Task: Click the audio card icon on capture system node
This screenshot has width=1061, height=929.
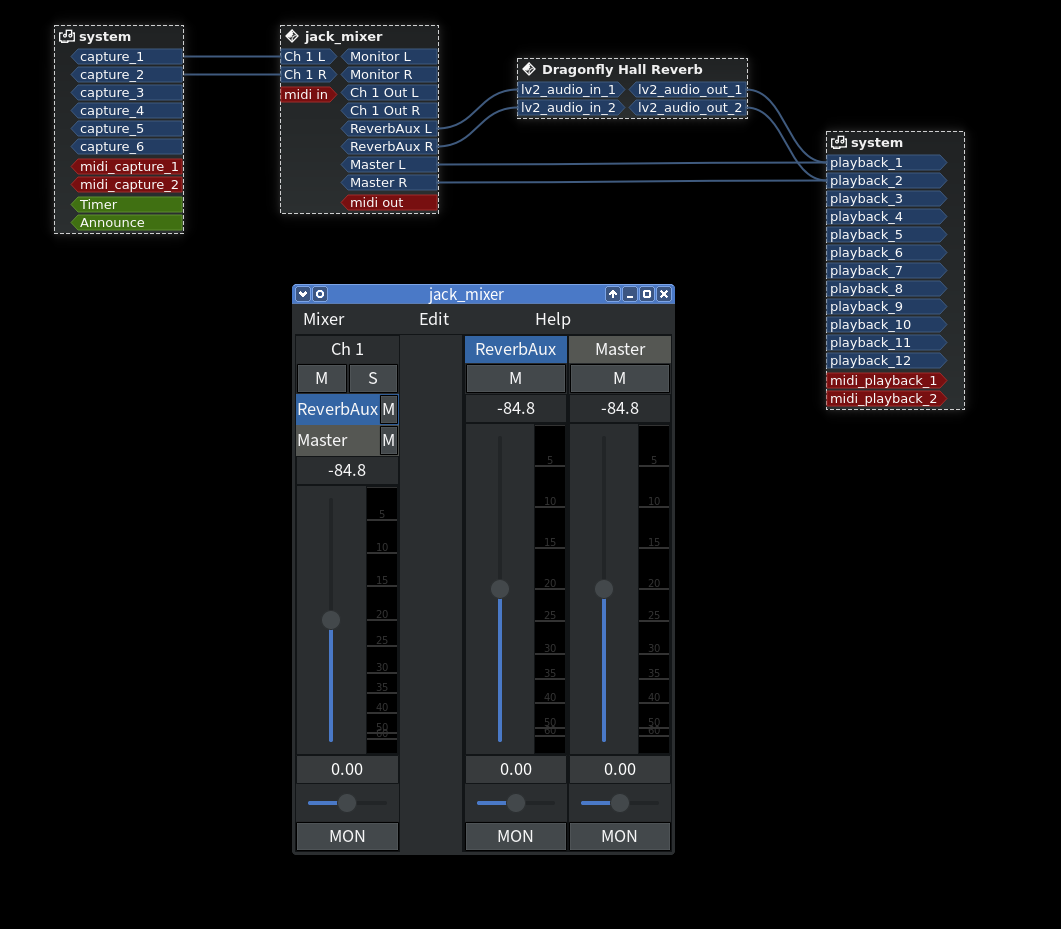Action: pyautogui.click(x=66, y=36)
